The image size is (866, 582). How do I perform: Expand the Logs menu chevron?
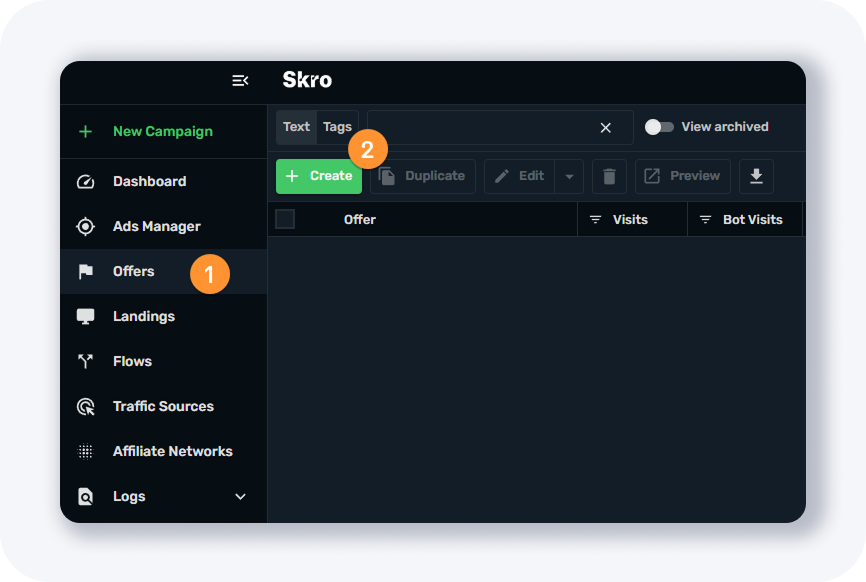click(x=240, y=496)
